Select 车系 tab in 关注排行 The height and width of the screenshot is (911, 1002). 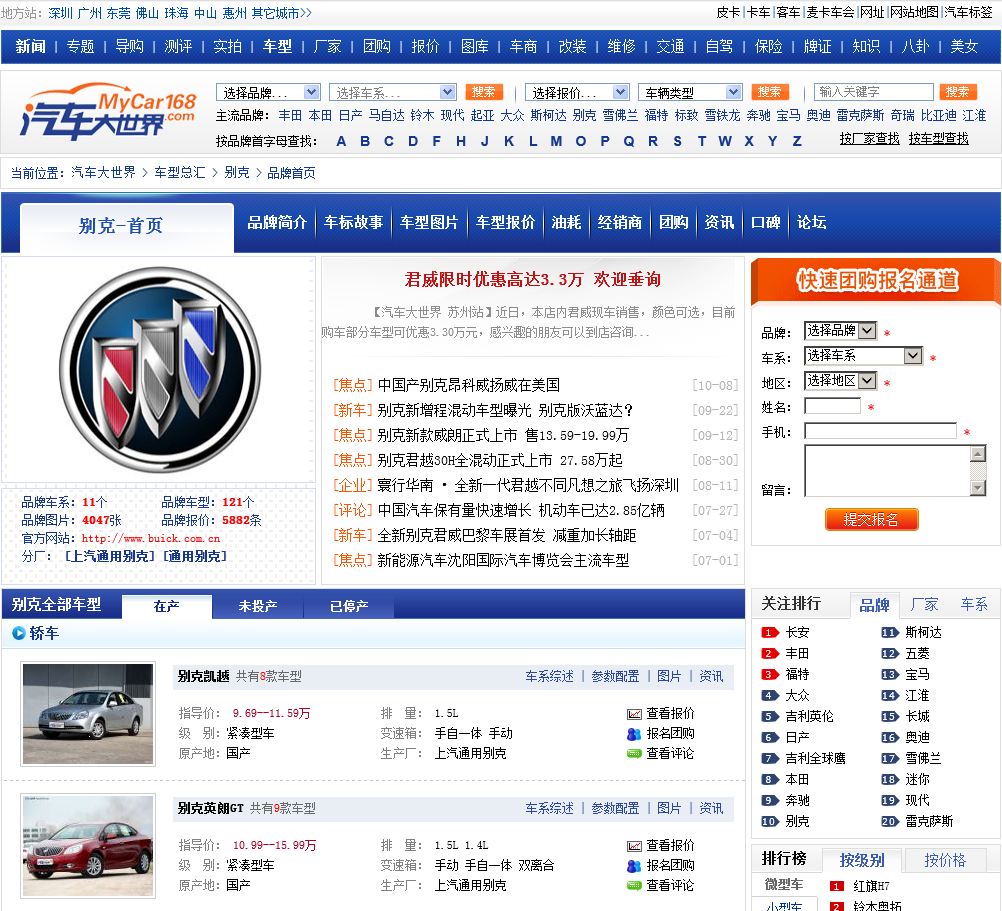click(x=974, y=604)
